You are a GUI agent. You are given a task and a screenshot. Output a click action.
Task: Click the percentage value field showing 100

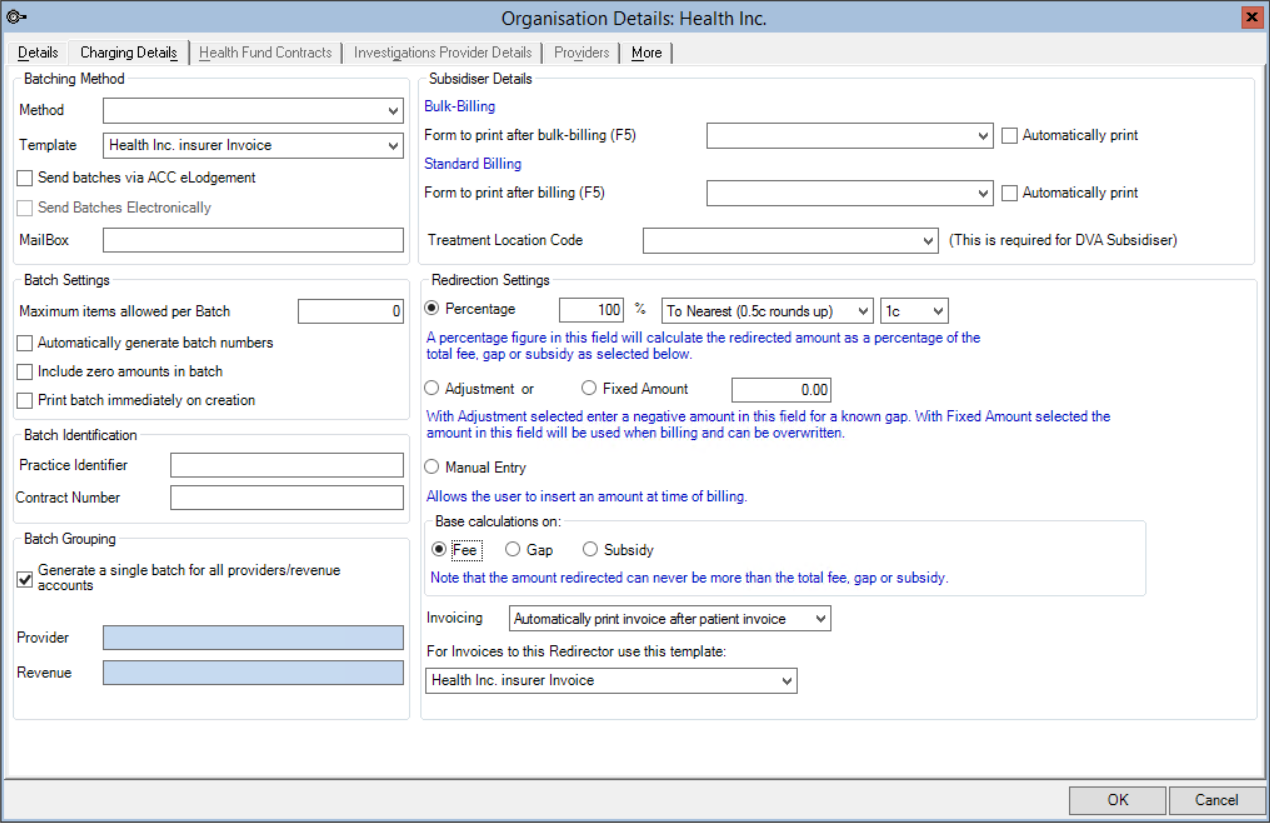click(x=591, y=311)
